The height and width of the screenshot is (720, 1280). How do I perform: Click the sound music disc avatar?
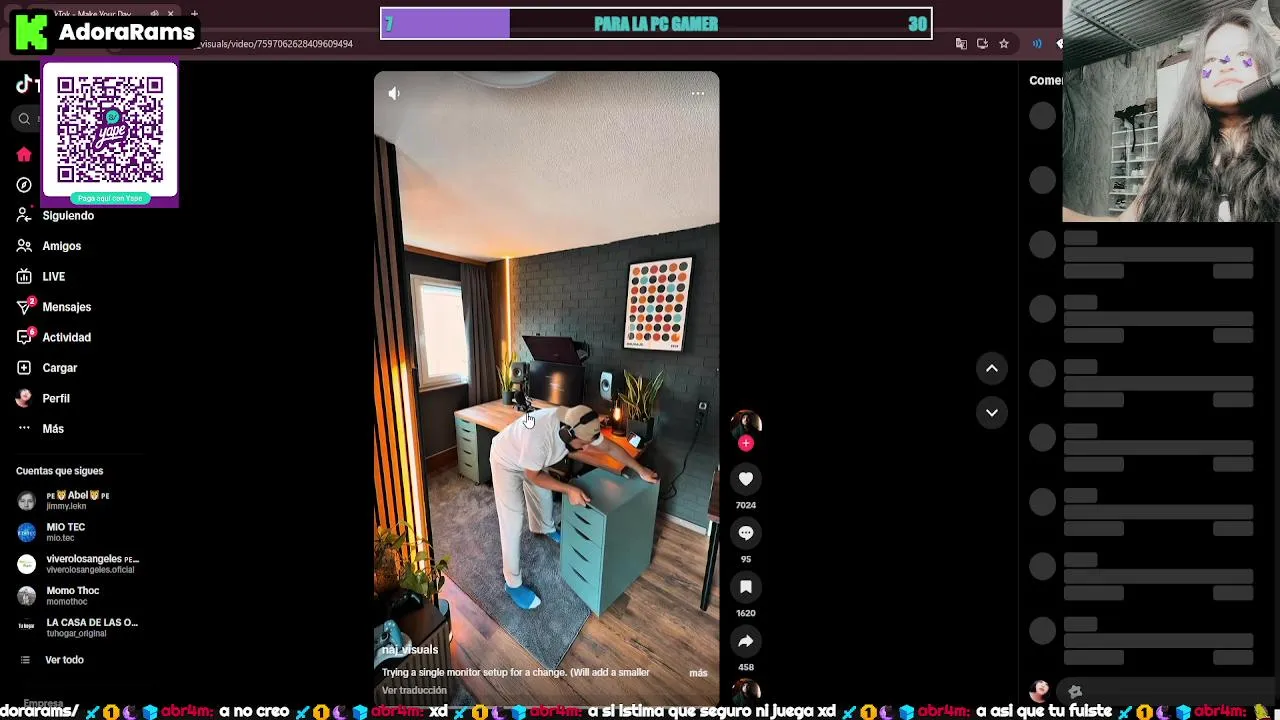coord(746,690)
